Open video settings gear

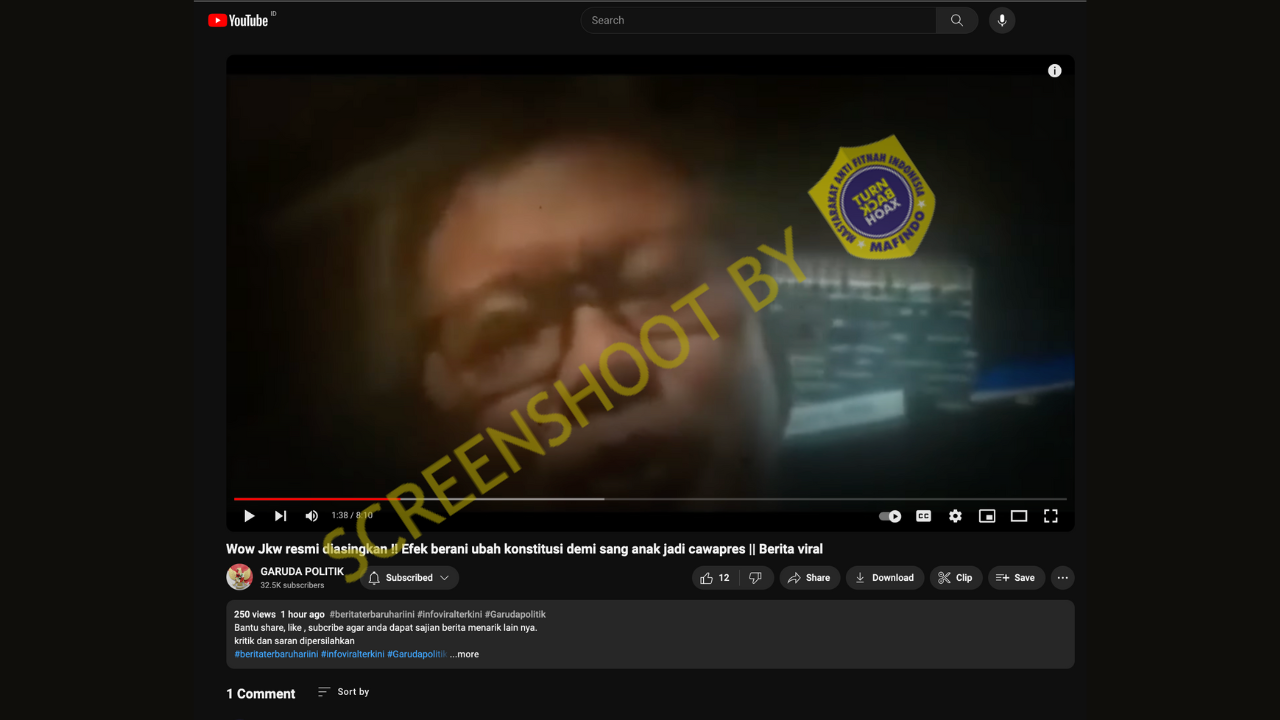click(x=955, y=516)
